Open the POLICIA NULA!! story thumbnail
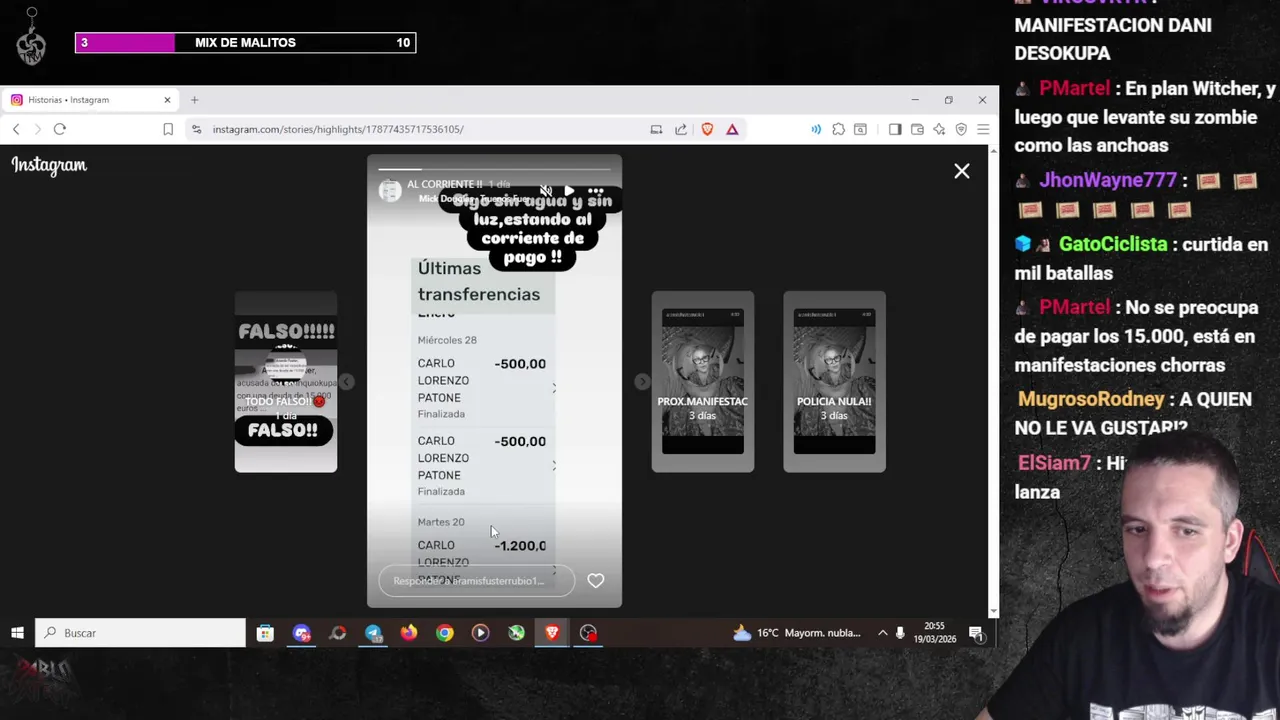This screenshot has height=720, width=1280. point(834,382)
